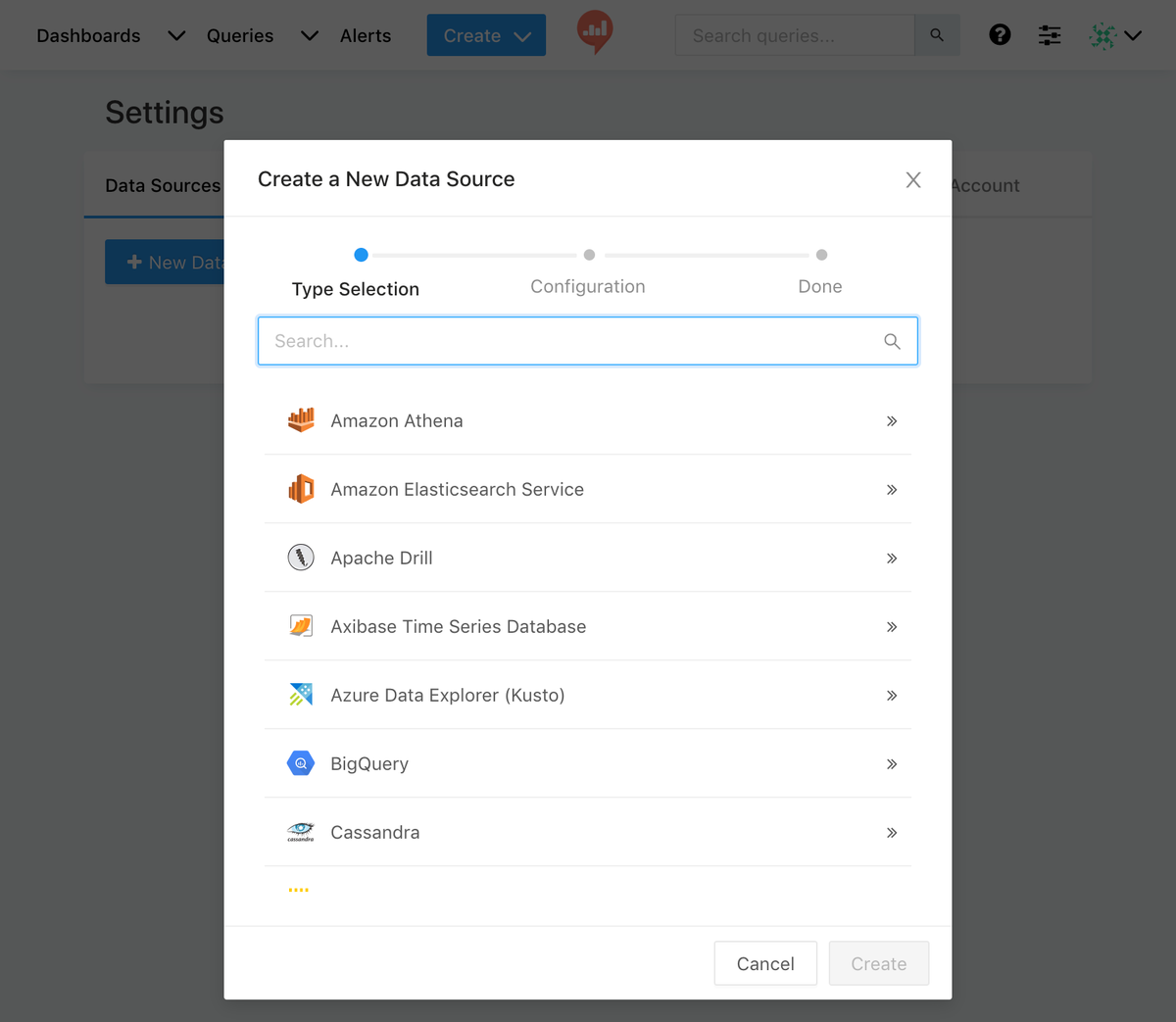The width and height of the screenshot is (1176, 1022).
Task: Select Cassandra data source
Action: (x=588, y=832)
